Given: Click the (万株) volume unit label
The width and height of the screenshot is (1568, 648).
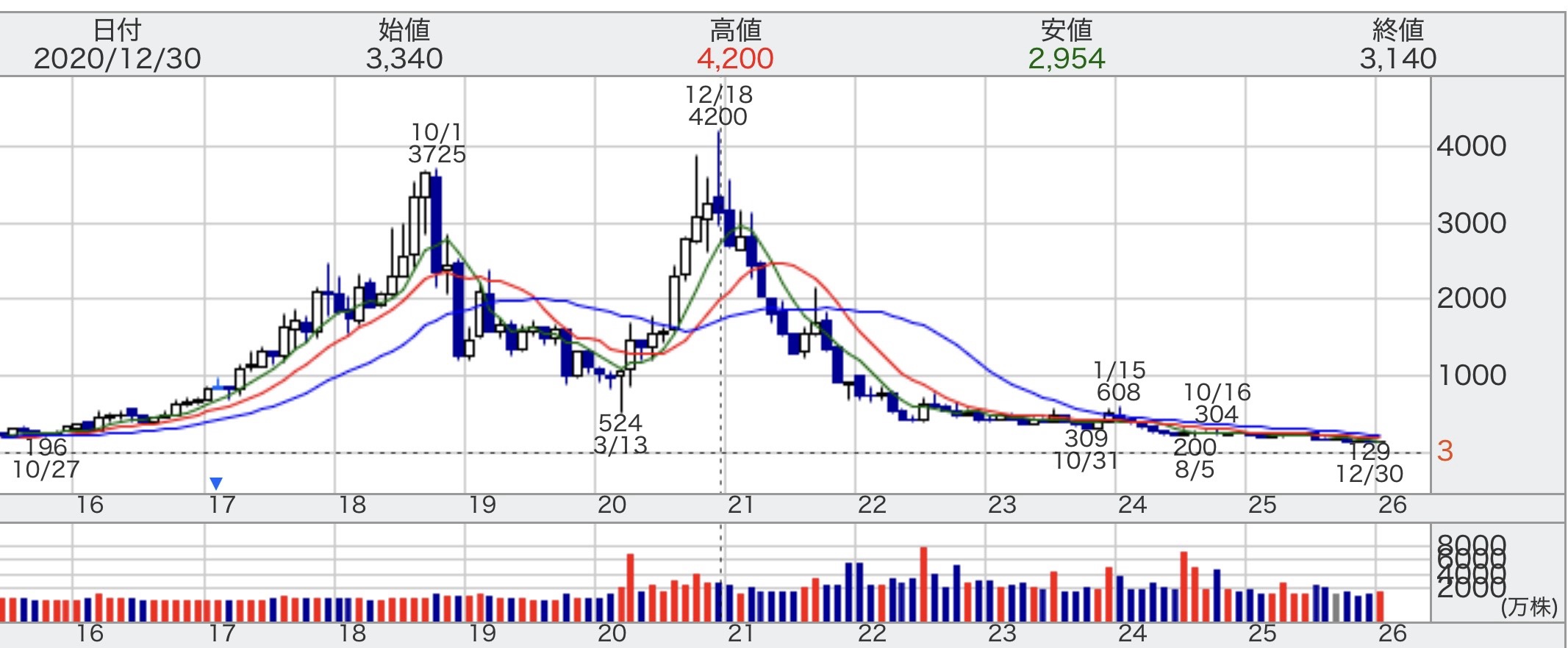Looking at the screenshot, I should click(1528, 607).
